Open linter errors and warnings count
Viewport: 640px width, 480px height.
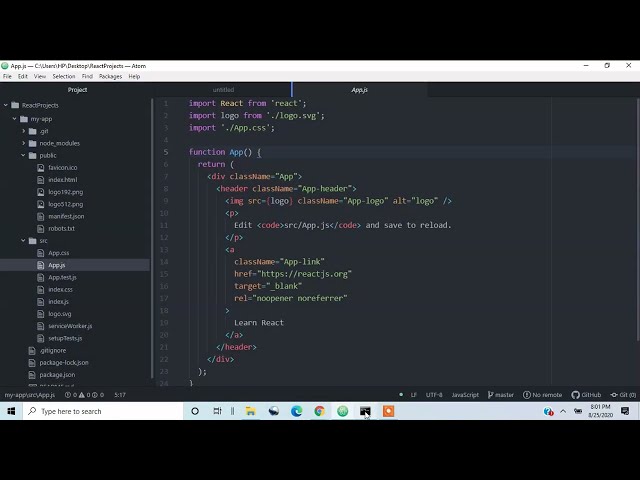(84, 395)
